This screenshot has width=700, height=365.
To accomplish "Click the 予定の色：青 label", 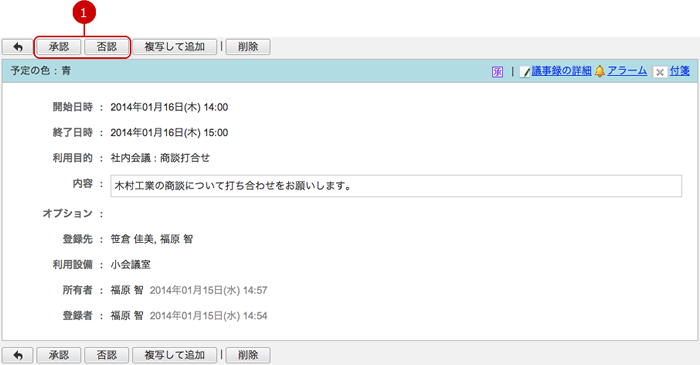I will pos(41,71).
